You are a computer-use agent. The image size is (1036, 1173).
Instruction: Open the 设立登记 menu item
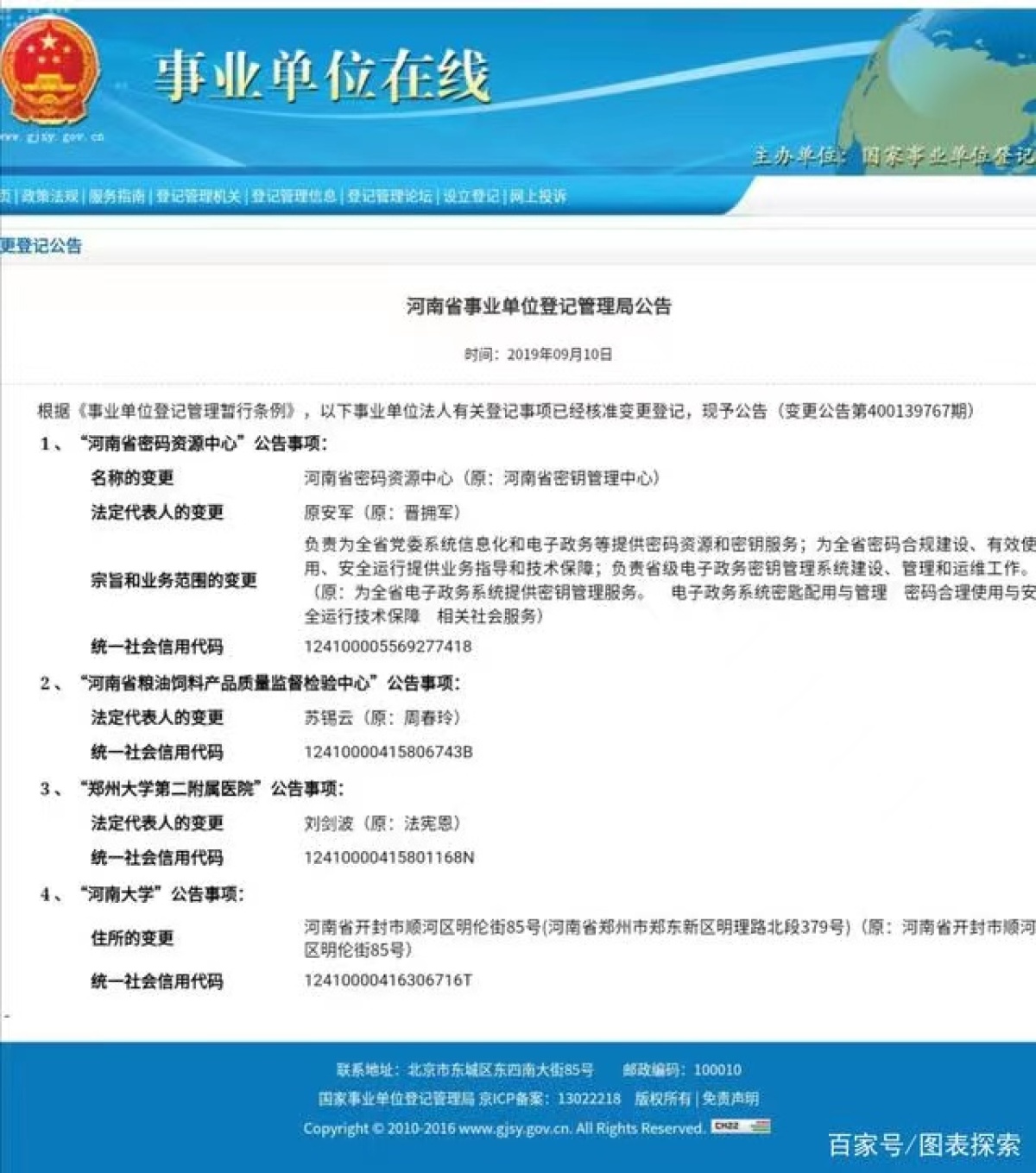coord(471,197)
